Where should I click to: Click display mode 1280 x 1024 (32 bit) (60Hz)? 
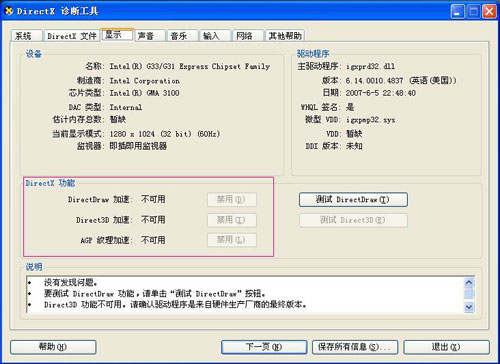[165, 134]
